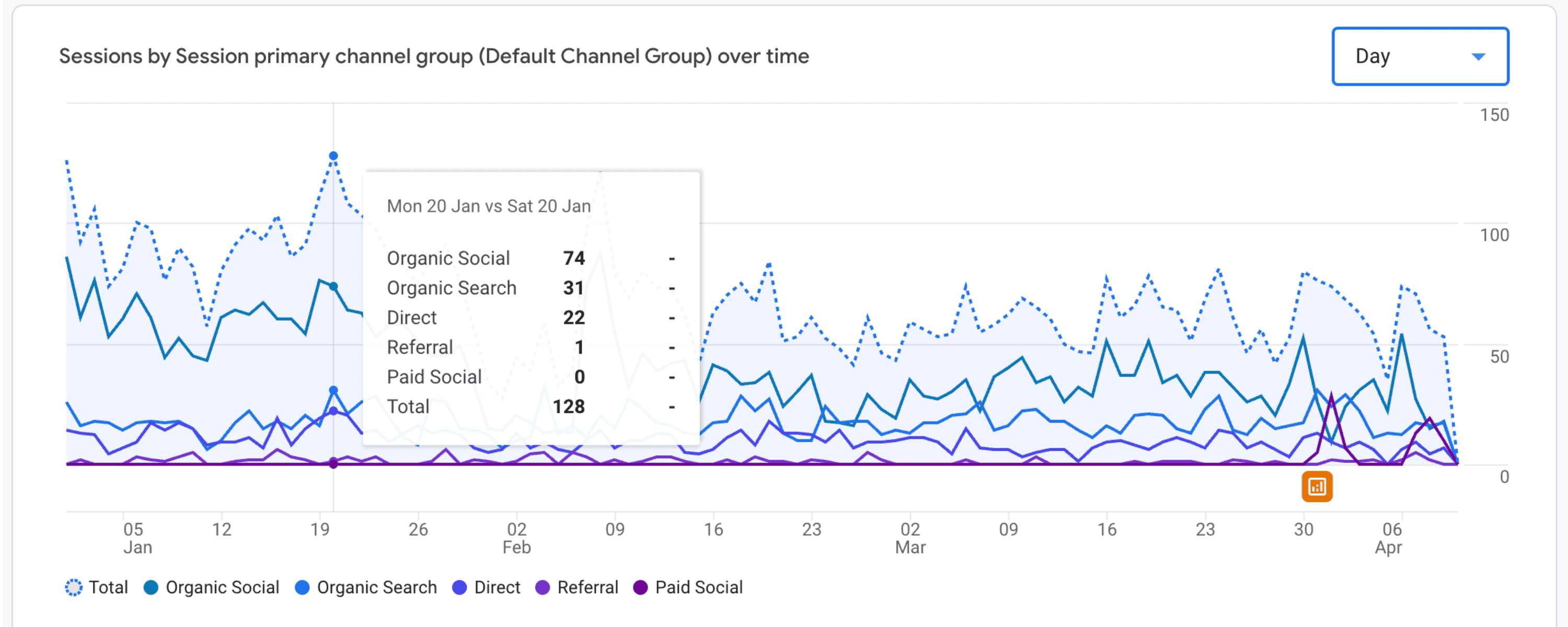Image resolution: width=1568 pixels, height=627 pixels.
Task: Click the Paid Social legend label
Action: click(699, 587)
